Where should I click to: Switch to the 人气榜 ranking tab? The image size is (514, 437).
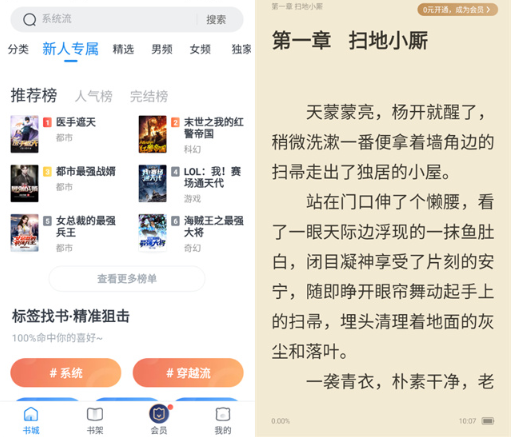pos(94,96)
